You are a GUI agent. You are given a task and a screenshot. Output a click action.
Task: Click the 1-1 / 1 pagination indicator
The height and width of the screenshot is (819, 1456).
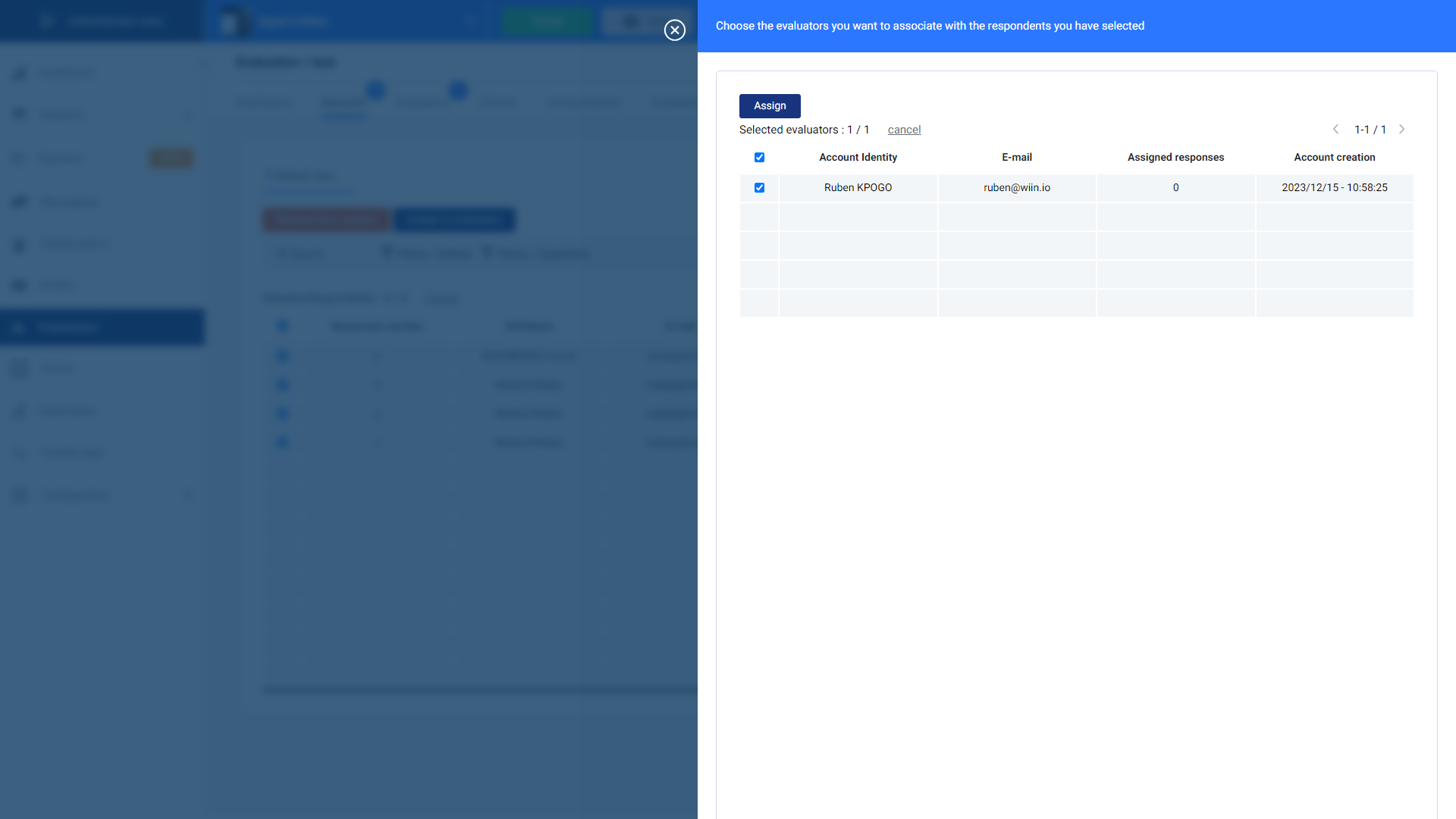[1370, 130]
